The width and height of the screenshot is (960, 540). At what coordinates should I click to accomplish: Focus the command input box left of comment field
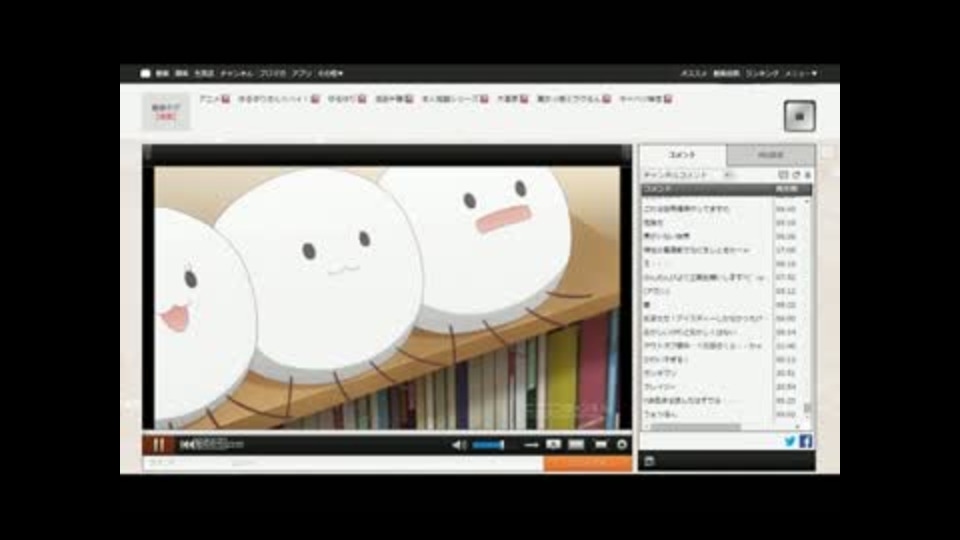[x=185, y=463]
